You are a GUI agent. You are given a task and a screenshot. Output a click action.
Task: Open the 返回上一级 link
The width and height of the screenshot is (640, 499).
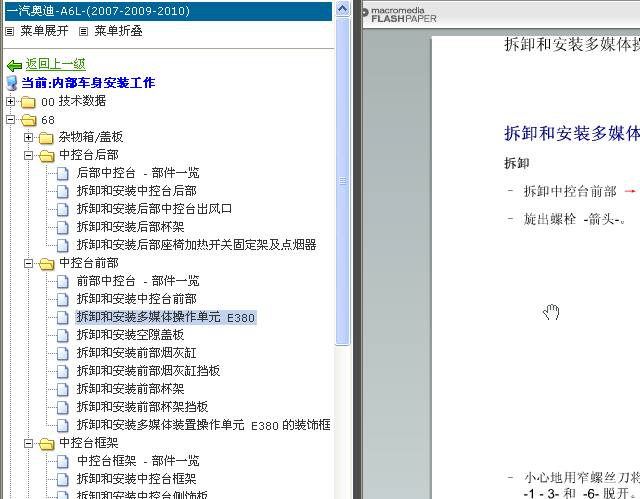click(x=56, y=64)
